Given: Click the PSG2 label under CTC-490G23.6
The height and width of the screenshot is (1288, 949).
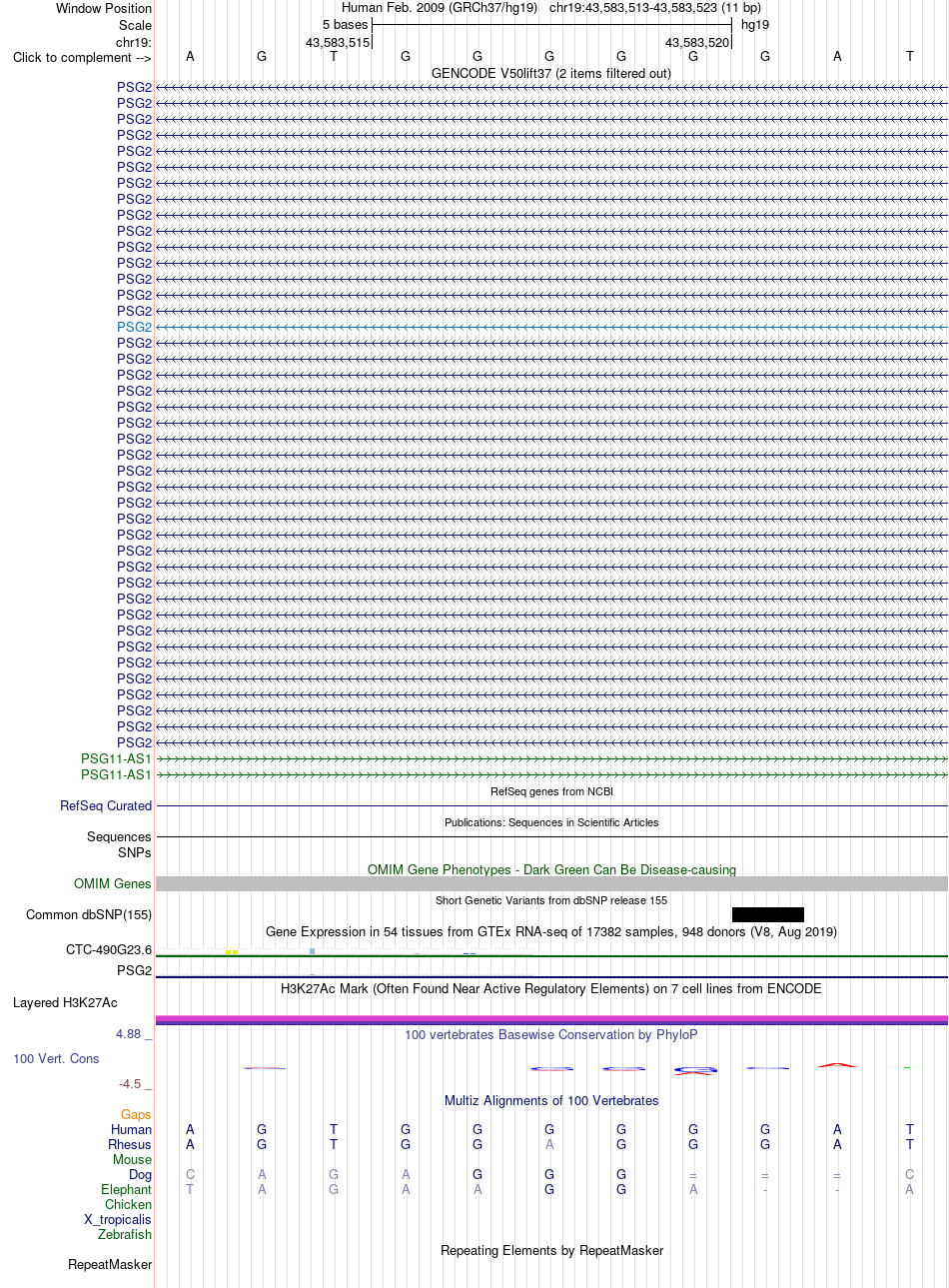Looking at the screenshot, I should [135, 970].
